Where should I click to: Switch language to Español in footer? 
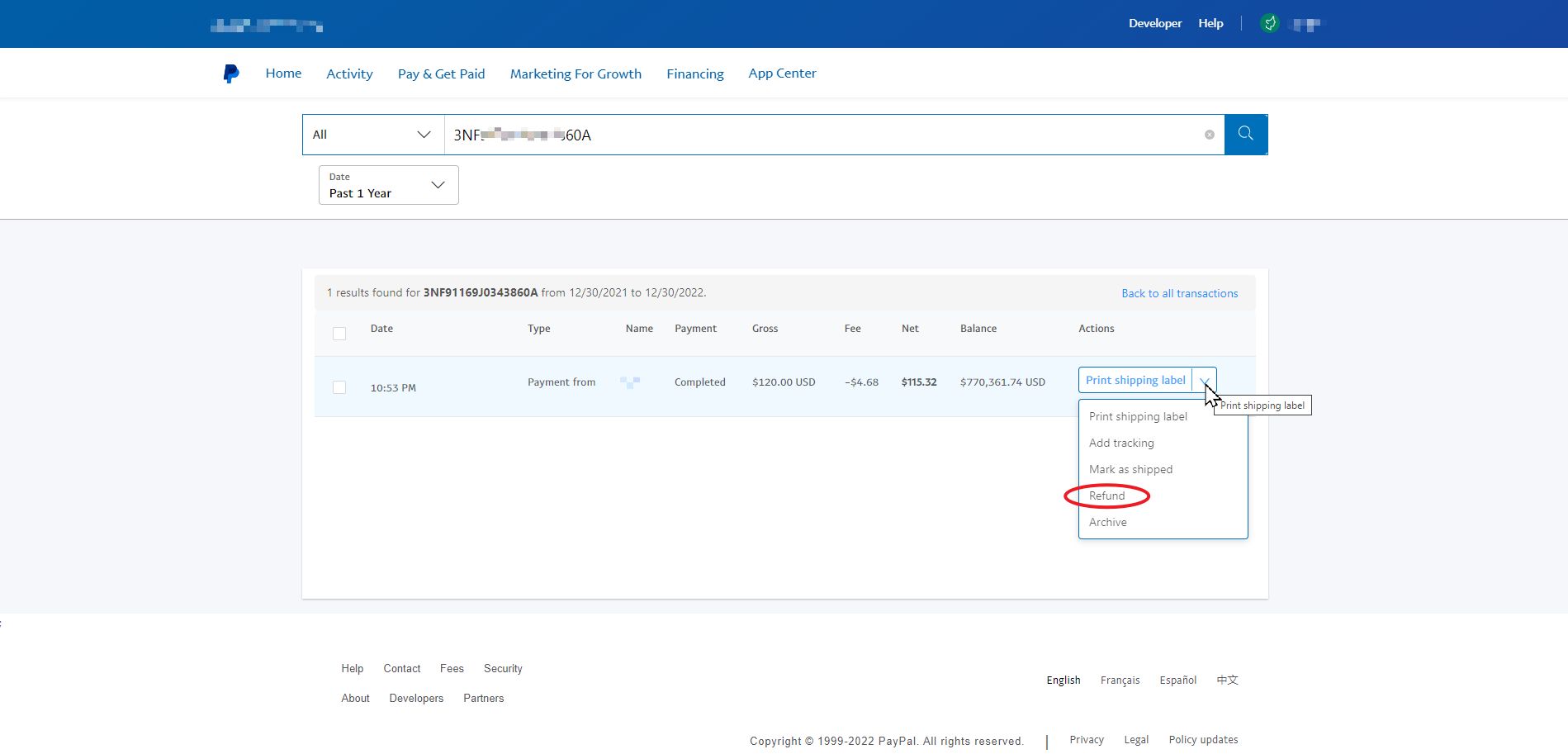[x=1177, y=680]
